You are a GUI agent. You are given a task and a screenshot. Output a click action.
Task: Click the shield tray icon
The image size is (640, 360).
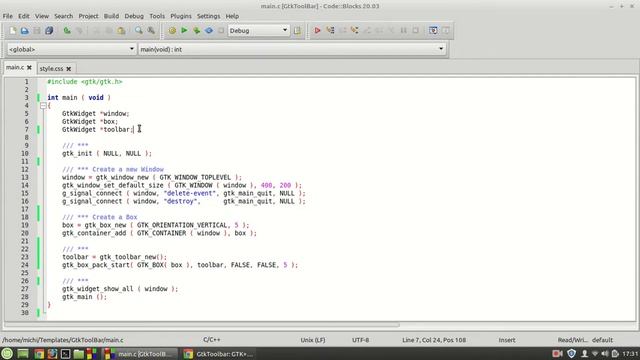(x=571, y=353)
